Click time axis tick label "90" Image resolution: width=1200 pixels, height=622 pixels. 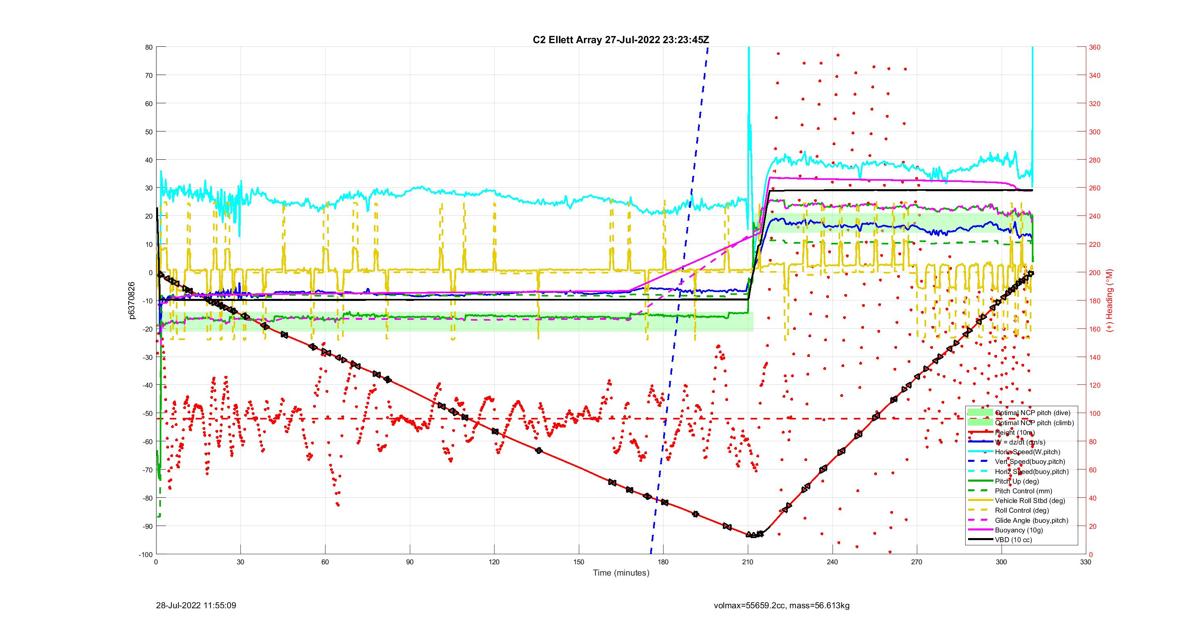[x=410, y=563]
